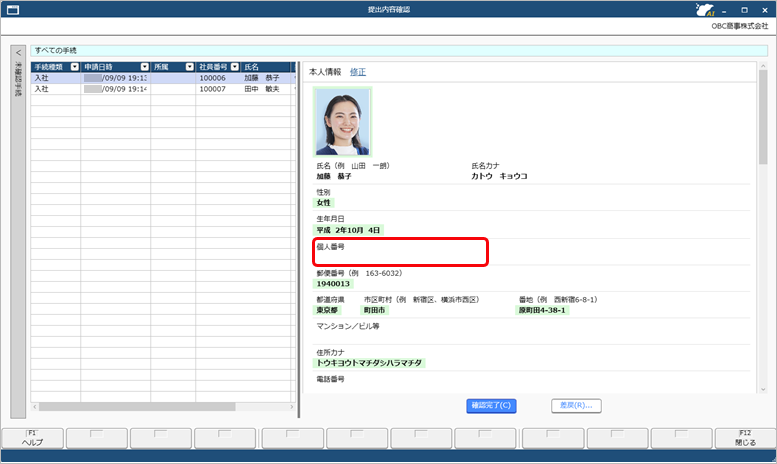Screen dimensions: 777x464
Task: Click the employee profile photo
Action: click(342, 120)
